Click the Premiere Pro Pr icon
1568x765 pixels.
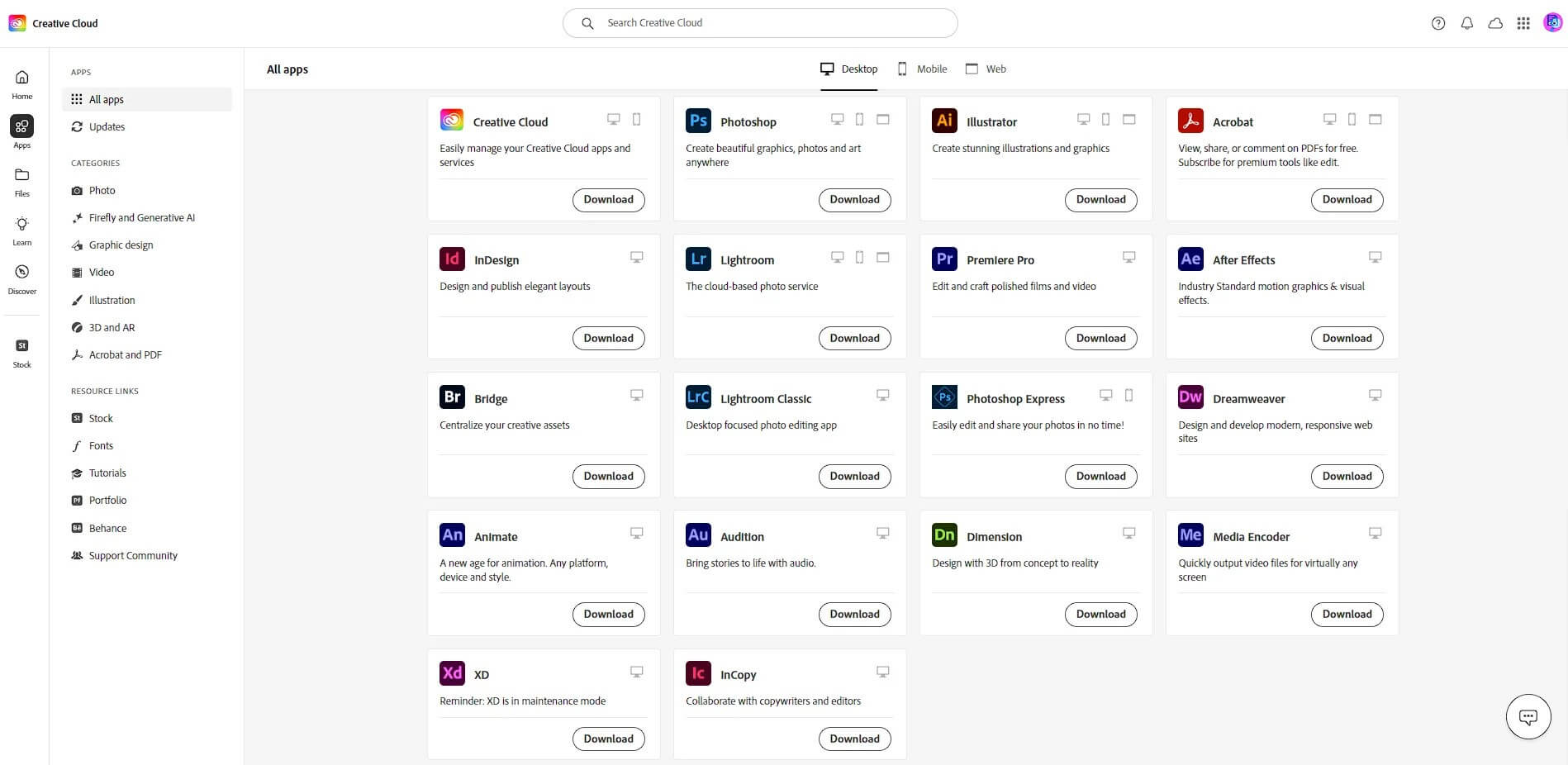(x=944, y=259)
